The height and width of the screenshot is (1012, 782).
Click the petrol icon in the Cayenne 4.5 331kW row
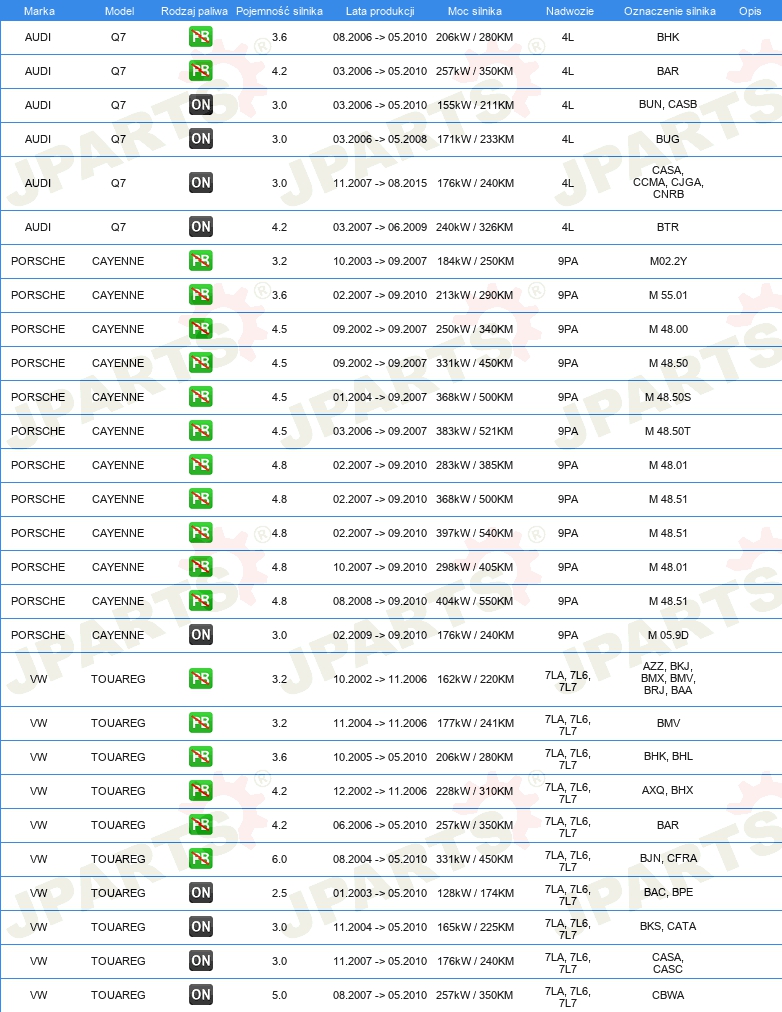201,363
